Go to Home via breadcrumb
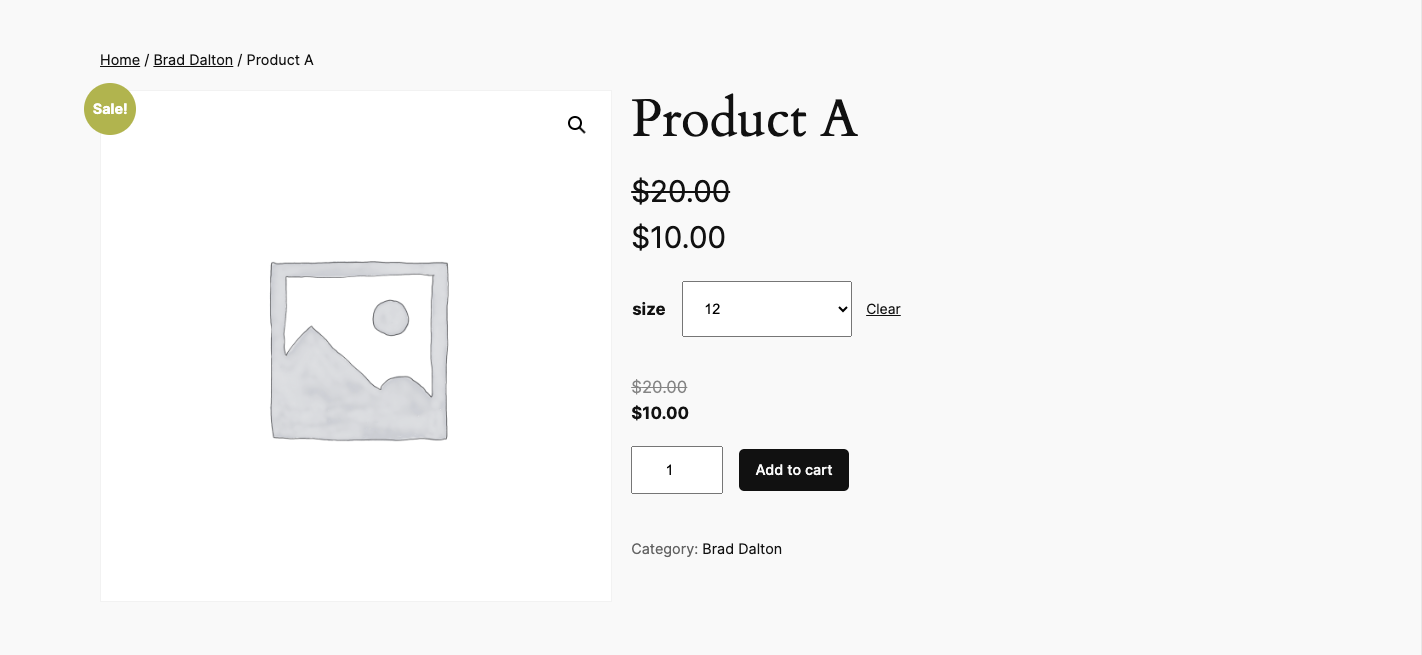Image resolution: width=1422 pixels, height=655 pixels. pos(120,60)
